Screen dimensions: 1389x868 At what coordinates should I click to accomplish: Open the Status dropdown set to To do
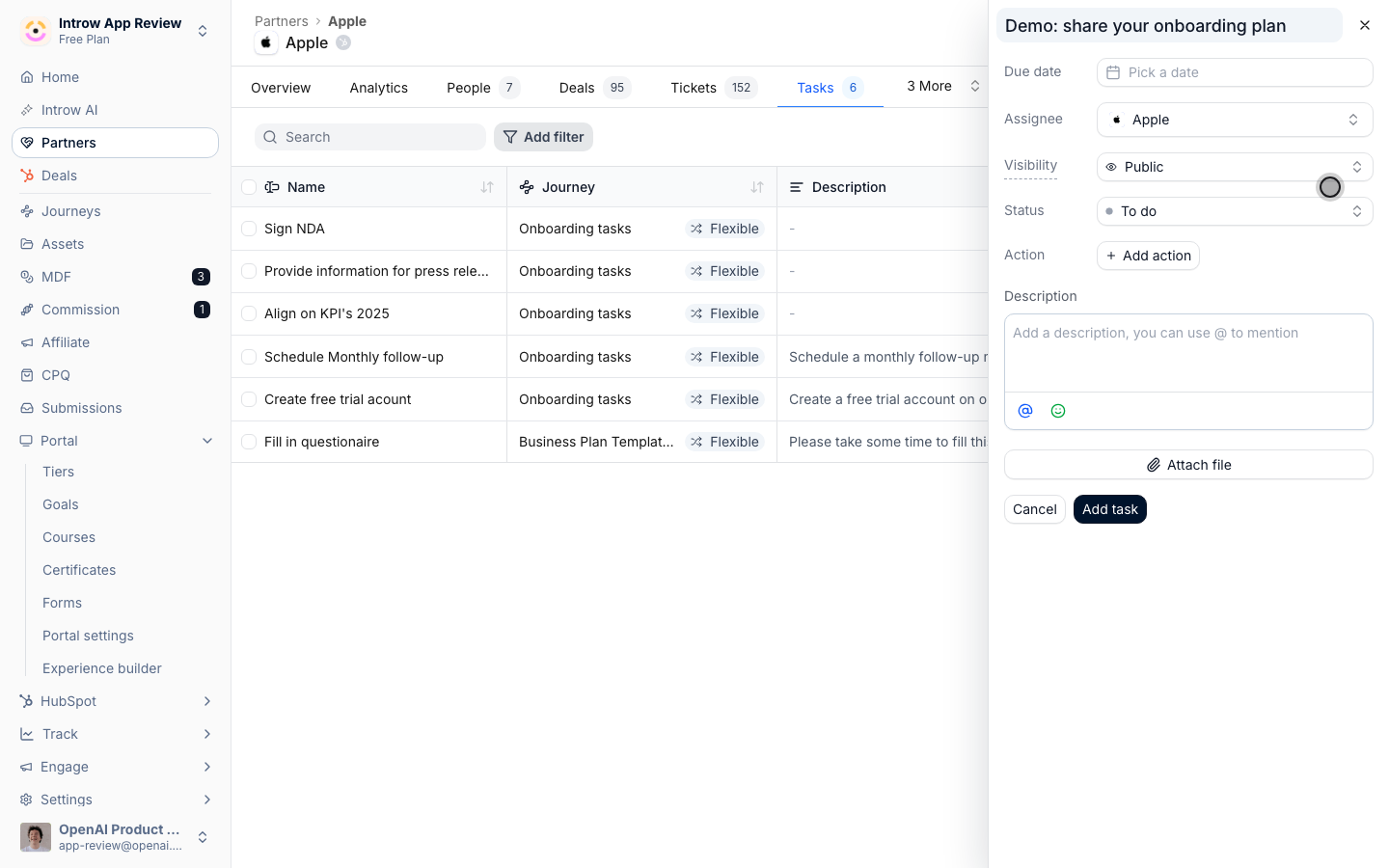(x=1235, y=211)
